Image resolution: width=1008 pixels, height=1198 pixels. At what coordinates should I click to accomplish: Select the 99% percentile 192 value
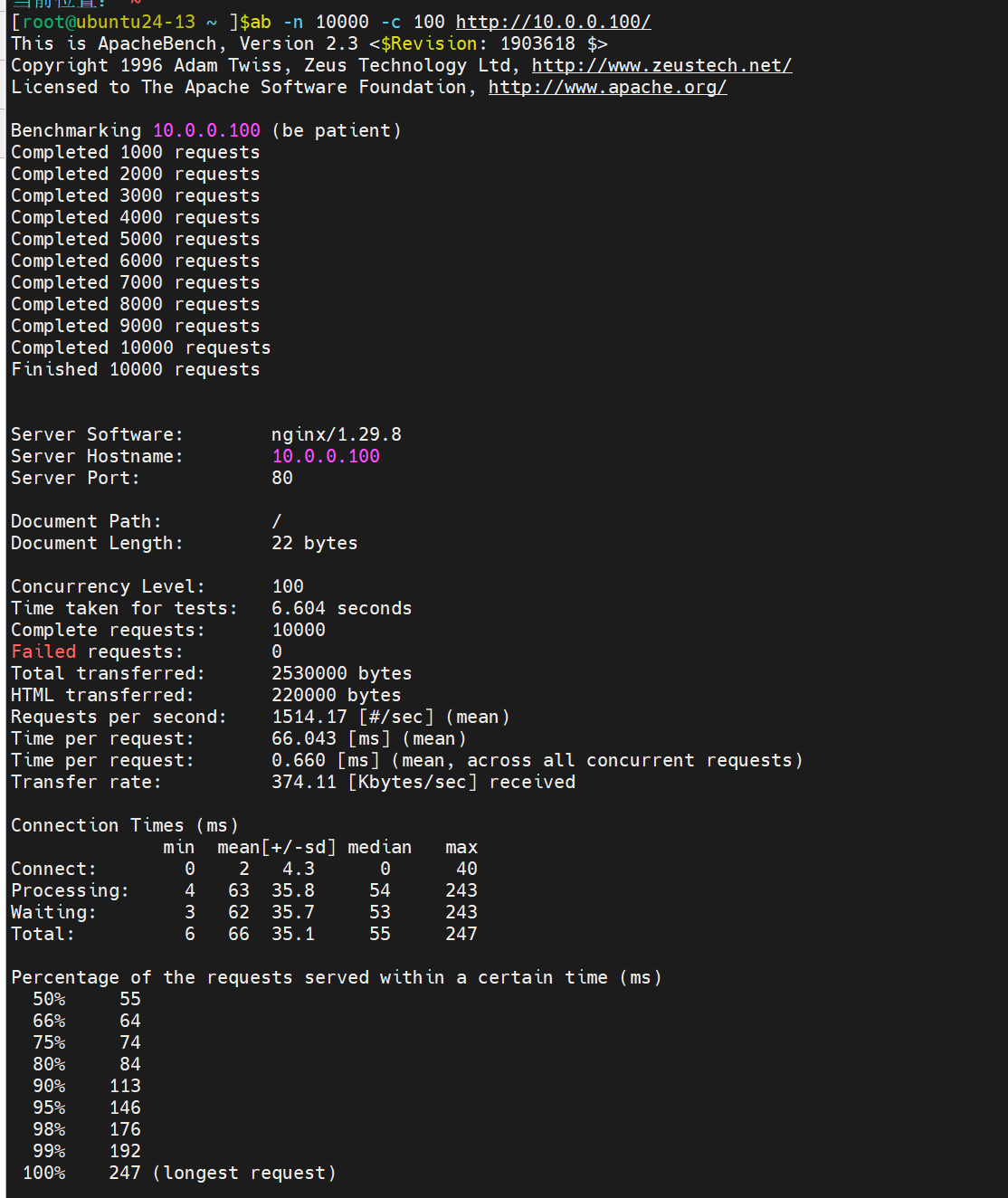pyautogui.click(x=125, y=1151)
